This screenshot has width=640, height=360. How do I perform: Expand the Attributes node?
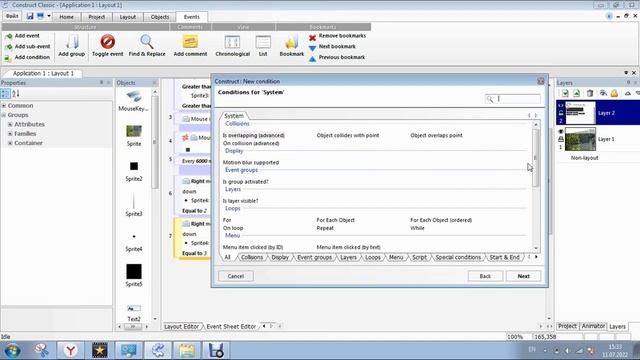click(10, 124)
